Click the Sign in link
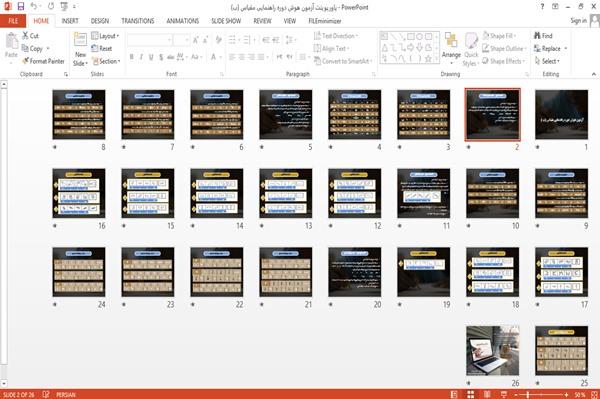This screenshot has width=600, height=399. (x=578, y=21)
